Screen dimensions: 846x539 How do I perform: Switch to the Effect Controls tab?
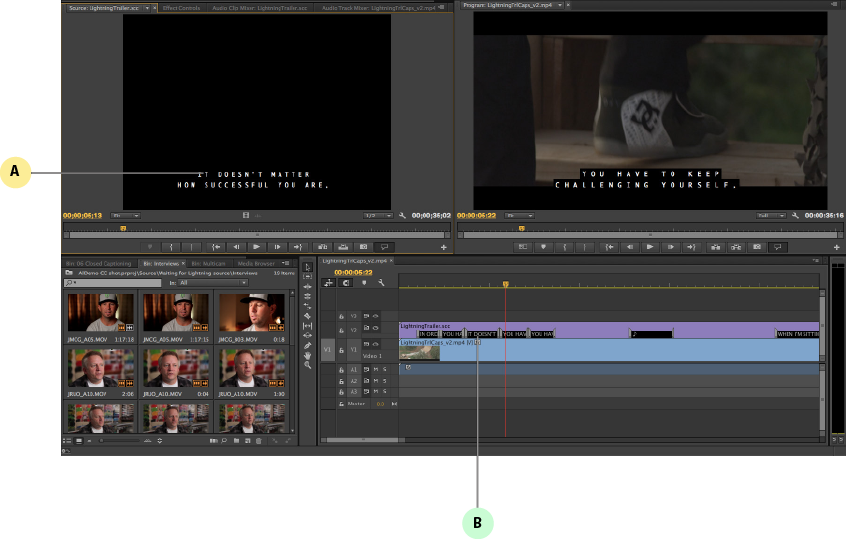(x=181, y=8)
